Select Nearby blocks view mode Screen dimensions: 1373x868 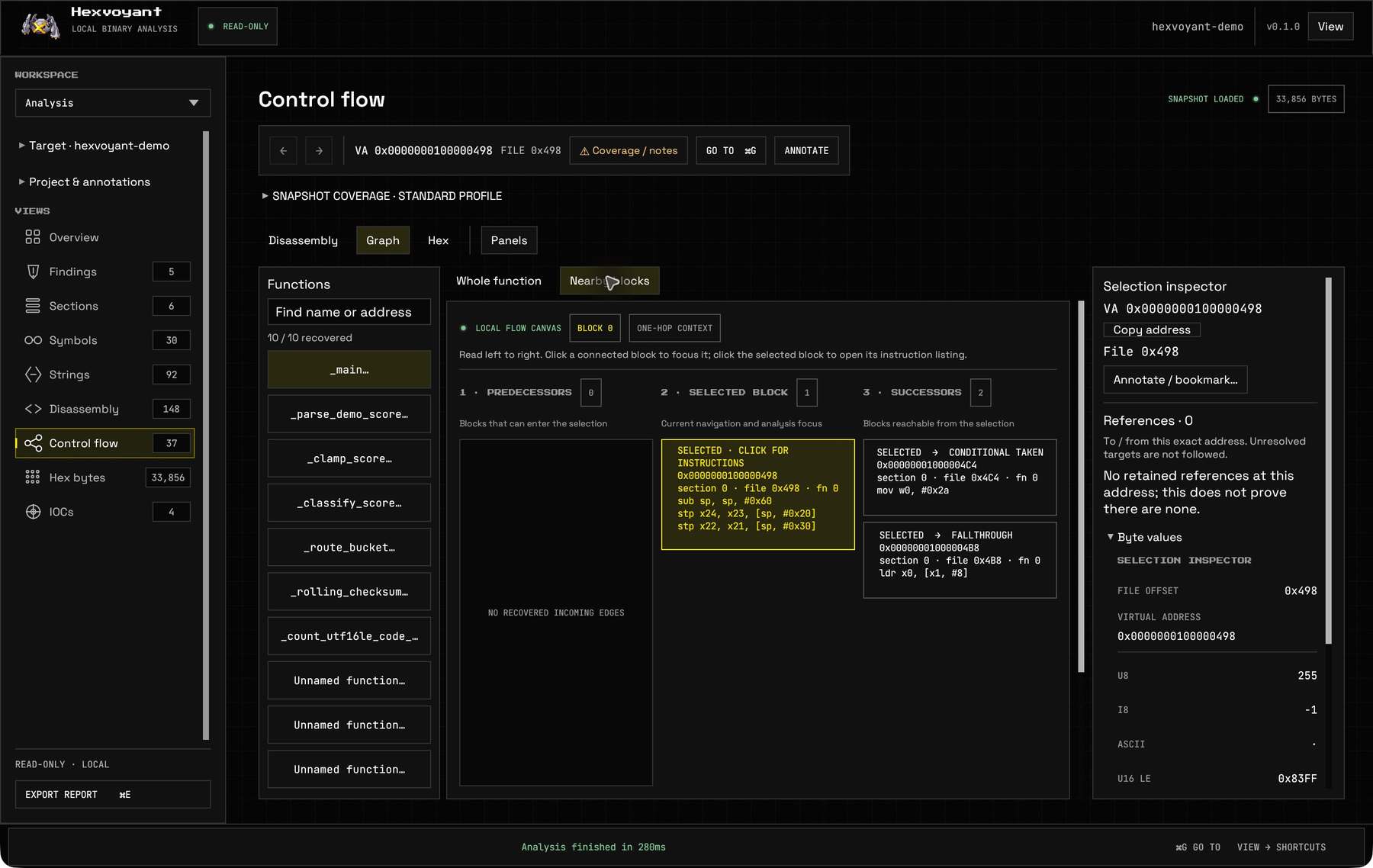coord(609,281)
